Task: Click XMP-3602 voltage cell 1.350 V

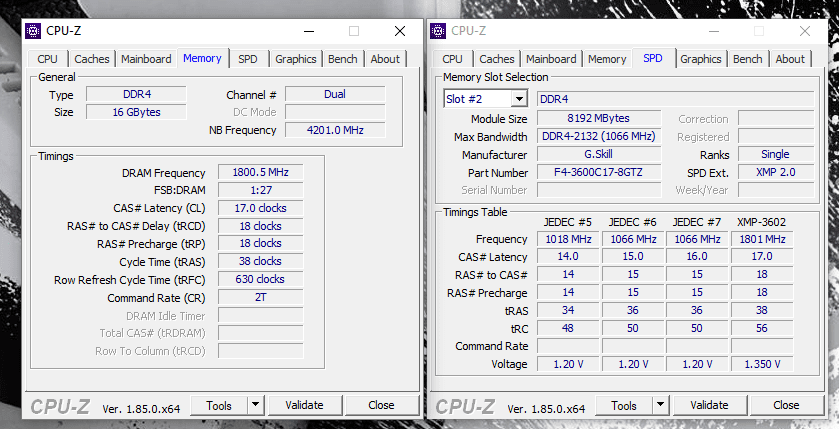Action: pyautogui.click(x=762, y=364)
